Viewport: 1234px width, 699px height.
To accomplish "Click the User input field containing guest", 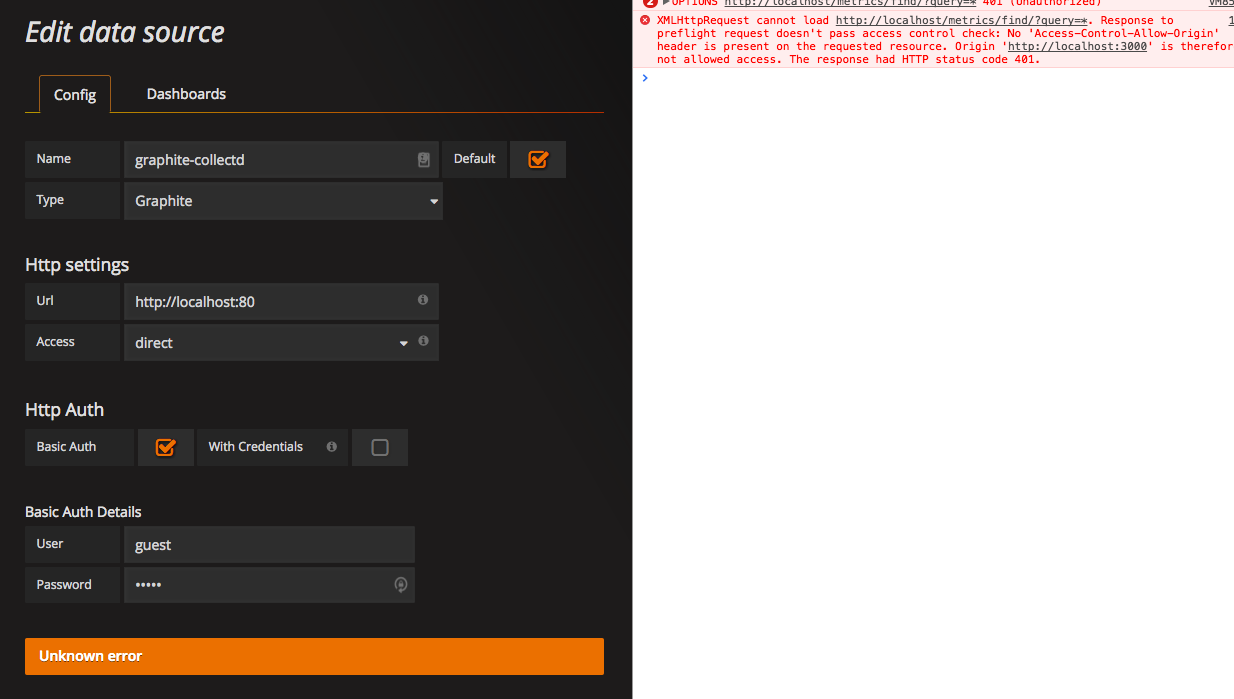I will pos(270,544).
